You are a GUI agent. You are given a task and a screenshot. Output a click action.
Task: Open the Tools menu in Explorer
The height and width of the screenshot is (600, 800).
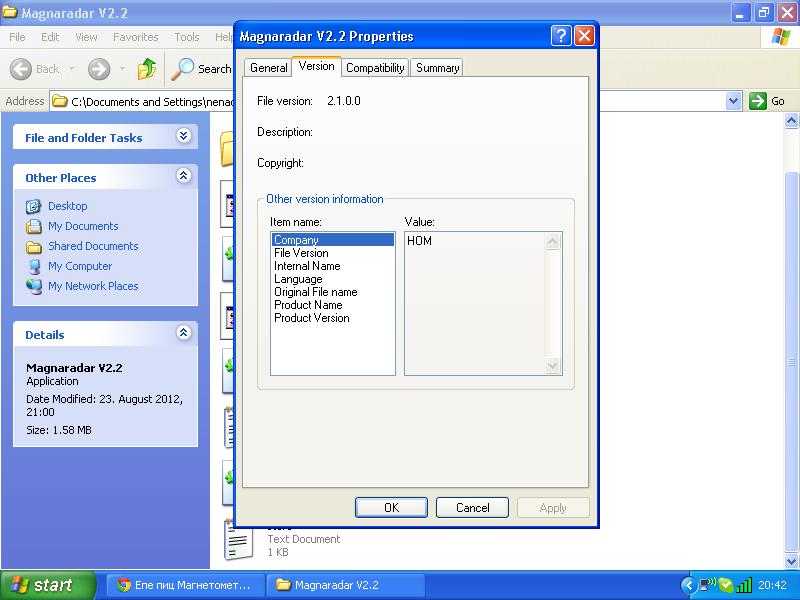(187, 37)
